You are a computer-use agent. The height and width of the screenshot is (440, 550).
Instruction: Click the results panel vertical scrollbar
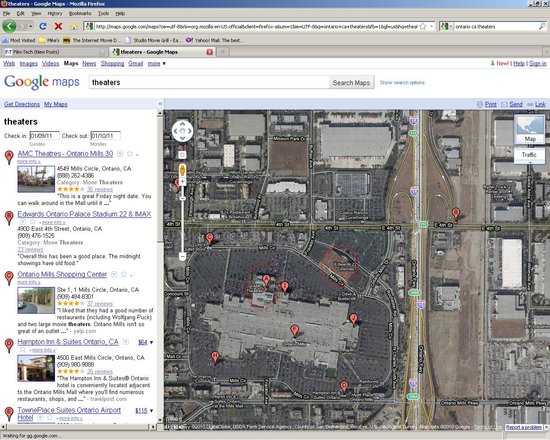[x=160, y=267]
